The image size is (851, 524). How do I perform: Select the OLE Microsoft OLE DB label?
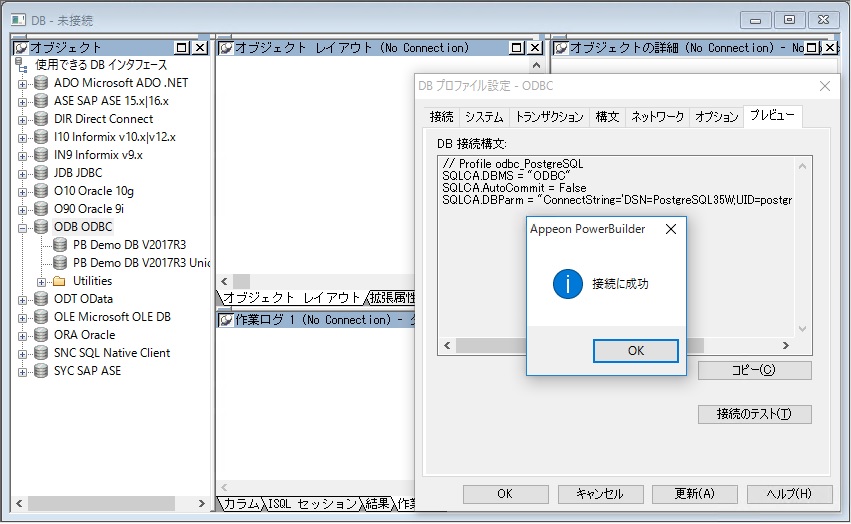112,317
